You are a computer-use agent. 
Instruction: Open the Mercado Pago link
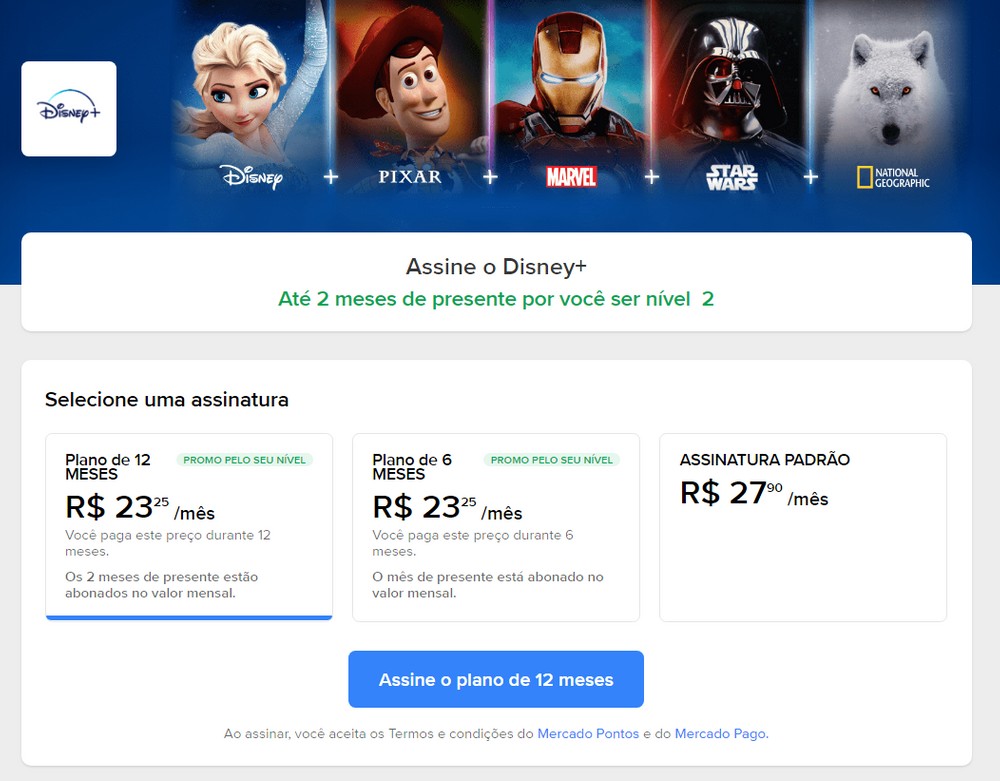(x=720, y=734)
